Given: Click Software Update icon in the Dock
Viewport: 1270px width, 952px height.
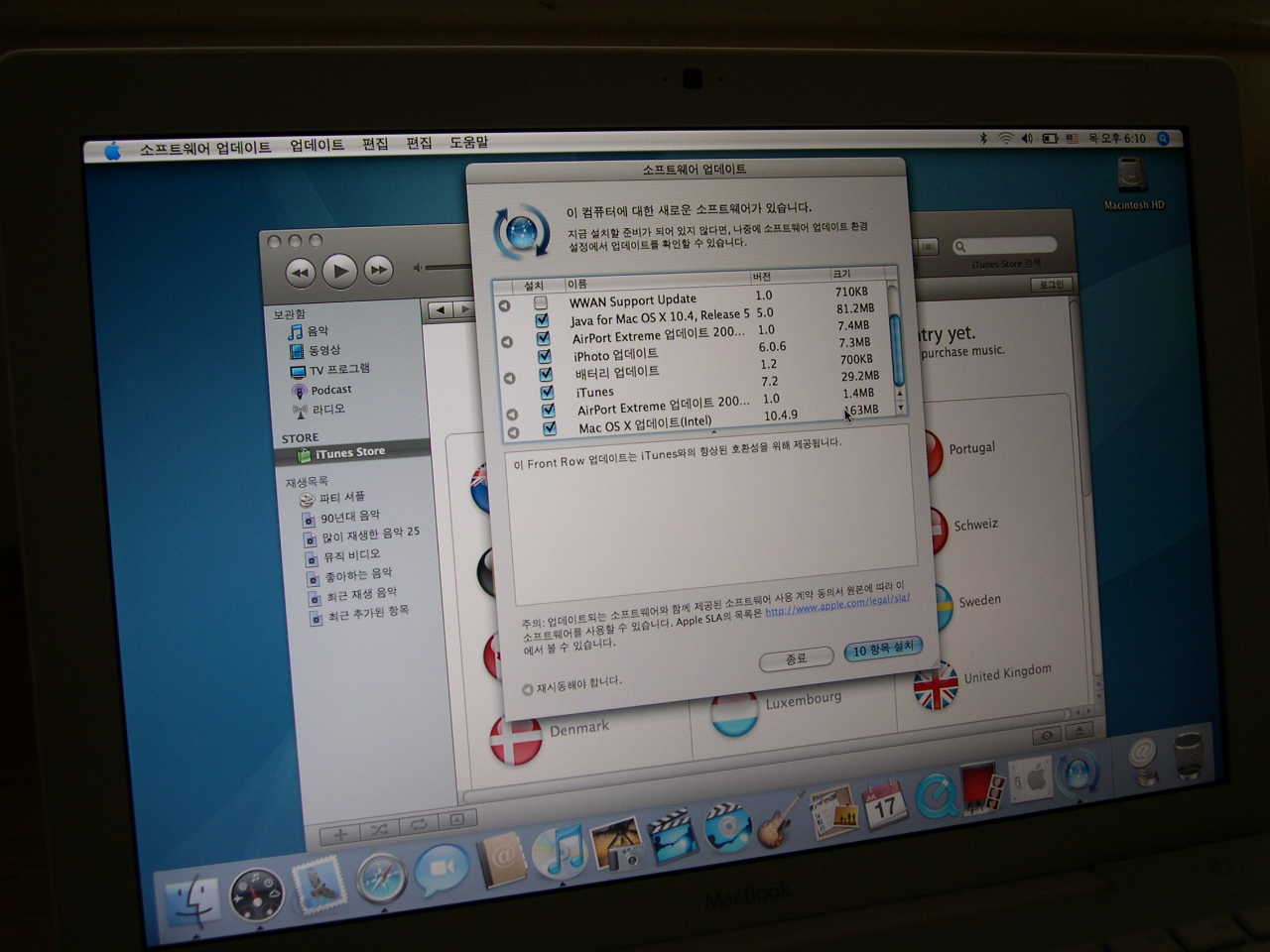Looking at the screenshot, I should pyautogui.click(x=1078, y=773).
